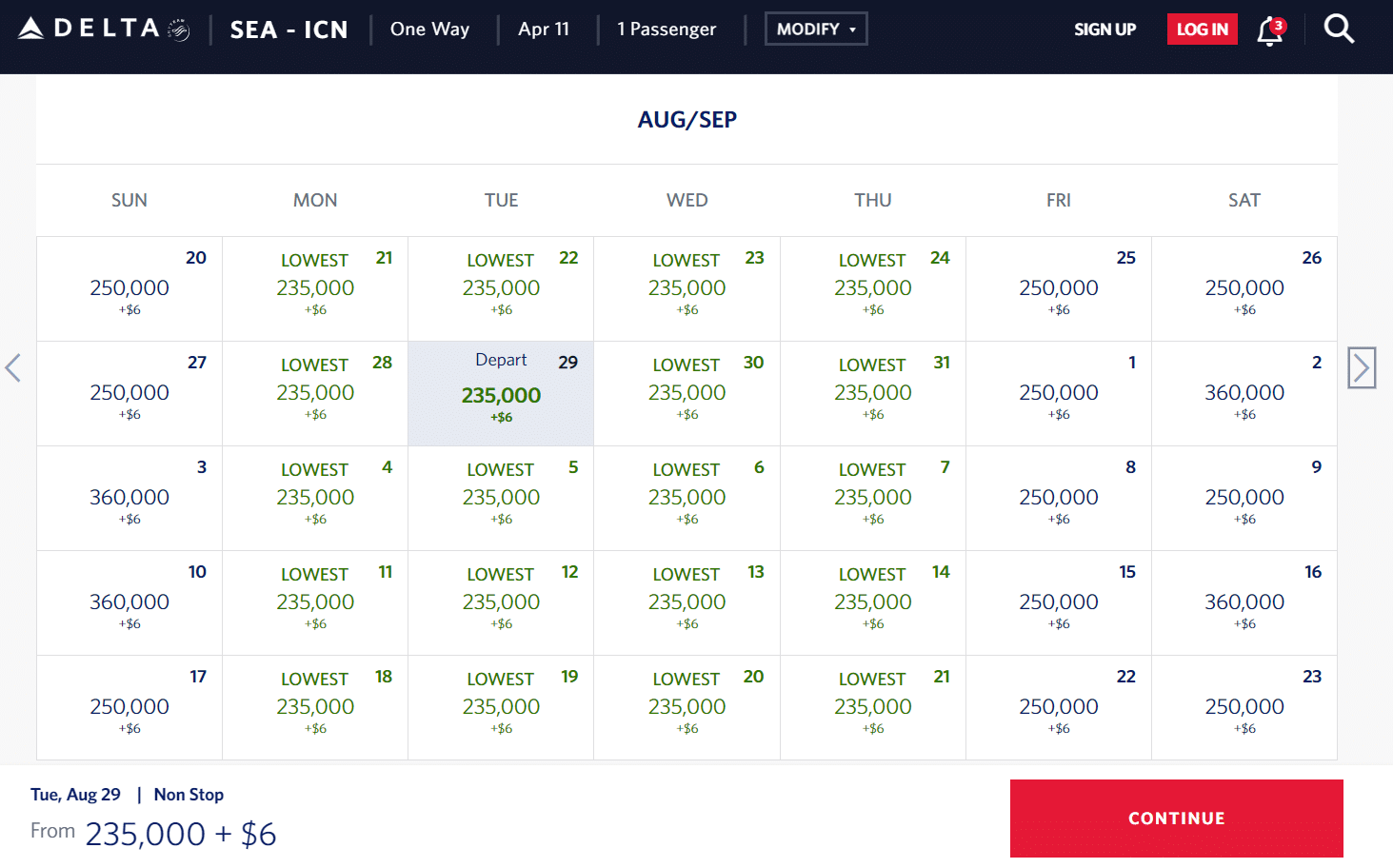Image resolution: width=1393 pixels, height=868 pixels.
Task: Go to next calendar weeks
Action: (x=1362, y=368)
